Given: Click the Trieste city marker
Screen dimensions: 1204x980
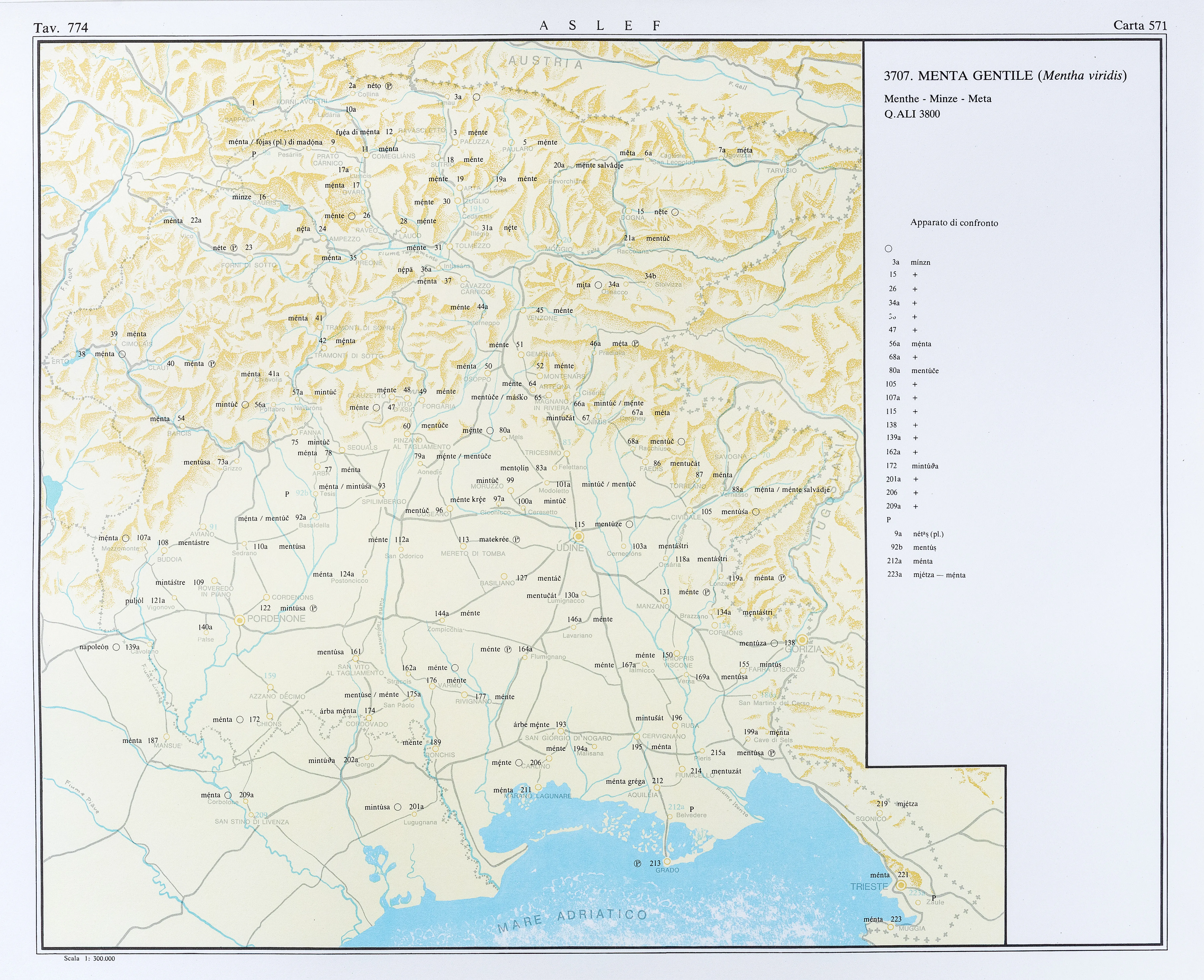Looking at the screenshot, I should [x=902, y=885].
